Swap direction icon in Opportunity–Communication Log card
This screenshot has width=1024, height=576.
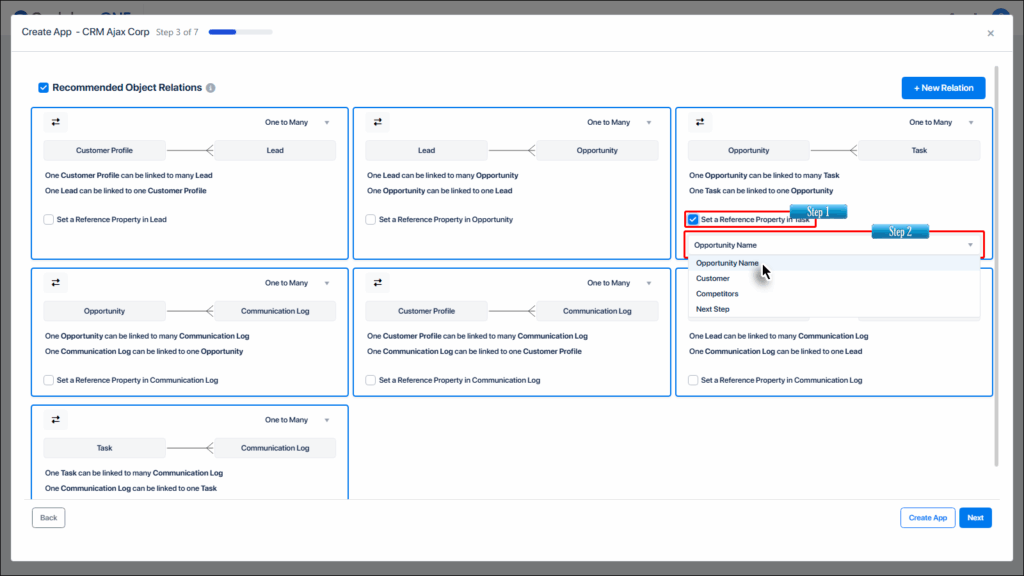click(56, 283)
